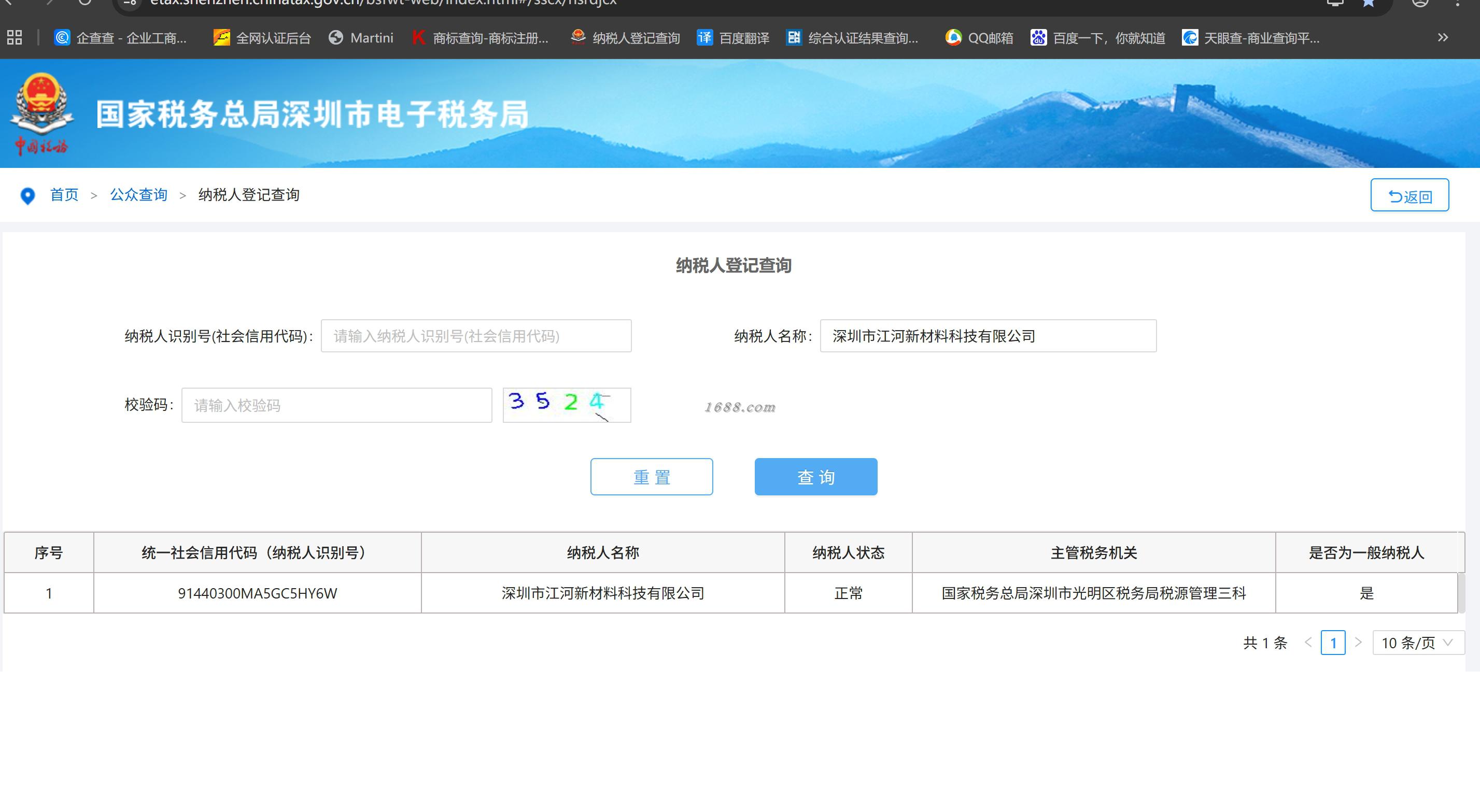Expand hidden bookmarks with double chevron
This screenshot has width=1480, height=812.
tap(1443, 38)
